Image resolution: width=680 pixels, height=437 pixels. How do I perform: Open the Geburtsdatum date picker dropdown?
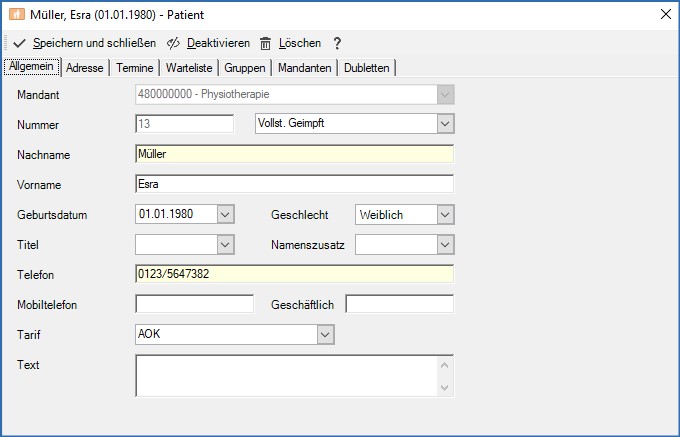tap(225, 214)
